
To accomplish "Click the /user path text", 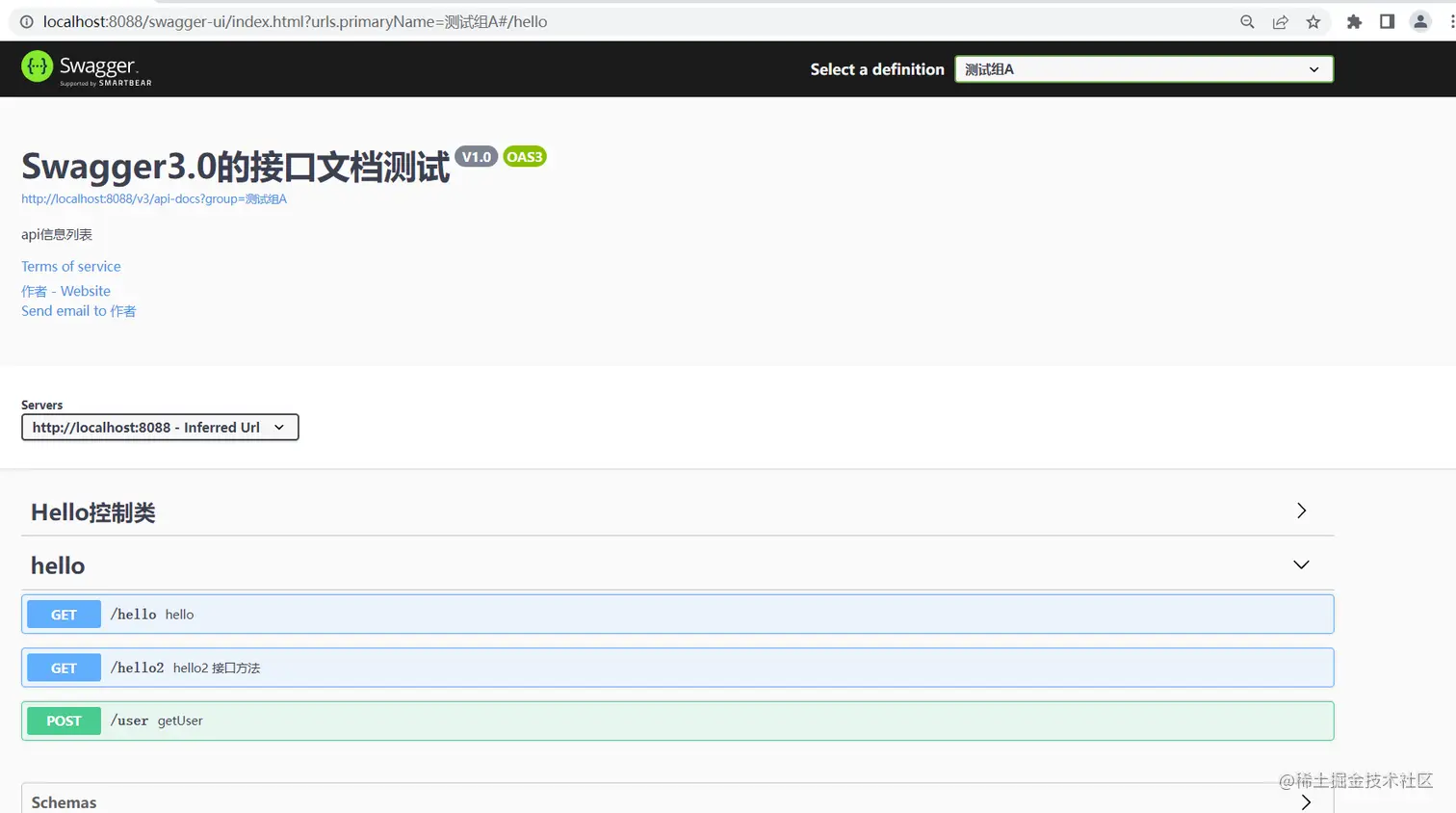I will pyautogui.click(x=129, y=721).
